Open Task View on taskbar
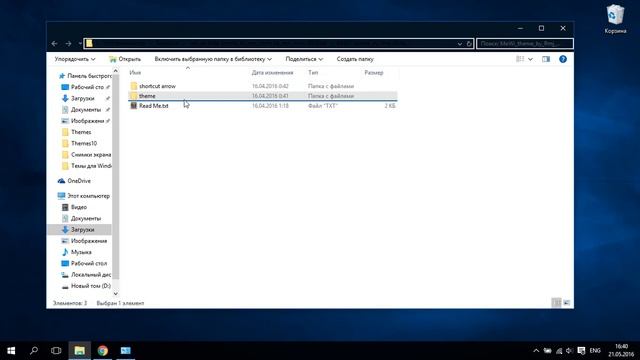Image resolution: width=640 pixels, height=360 pixels. click(x=56, y=351)
